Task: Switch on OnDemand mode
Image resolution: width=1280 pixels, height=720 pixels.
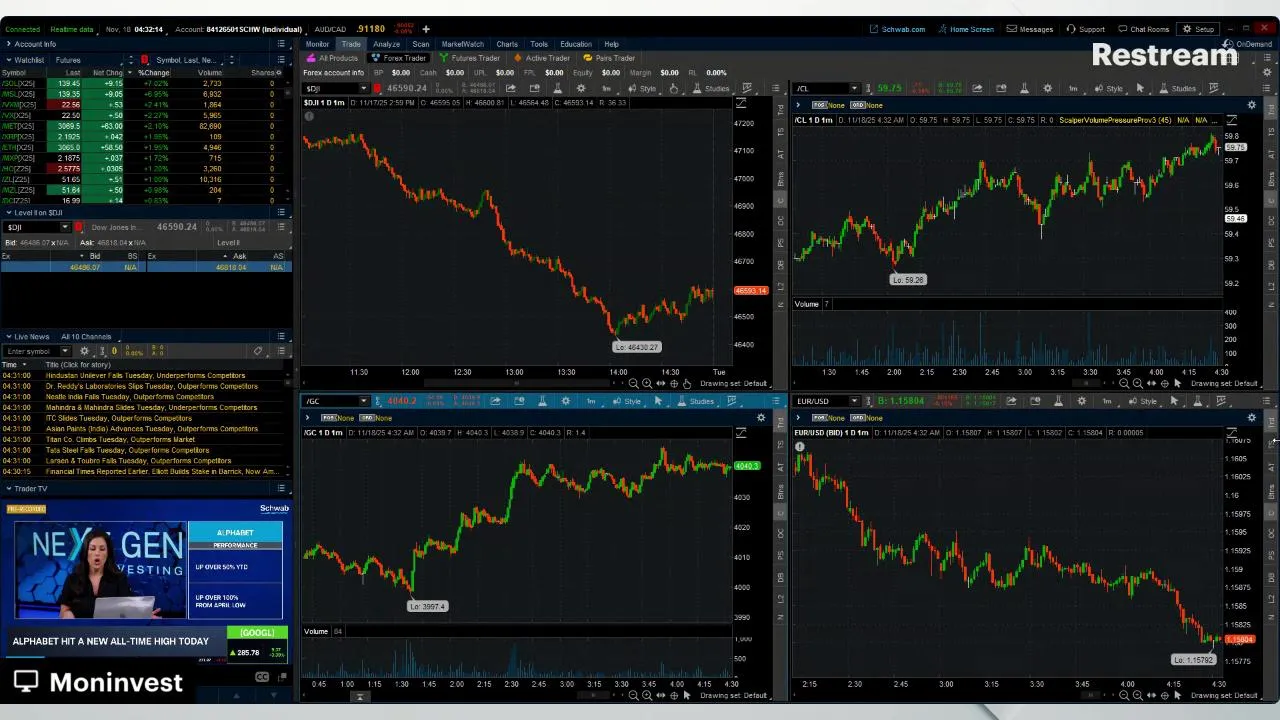Action: pos(1249,44)
